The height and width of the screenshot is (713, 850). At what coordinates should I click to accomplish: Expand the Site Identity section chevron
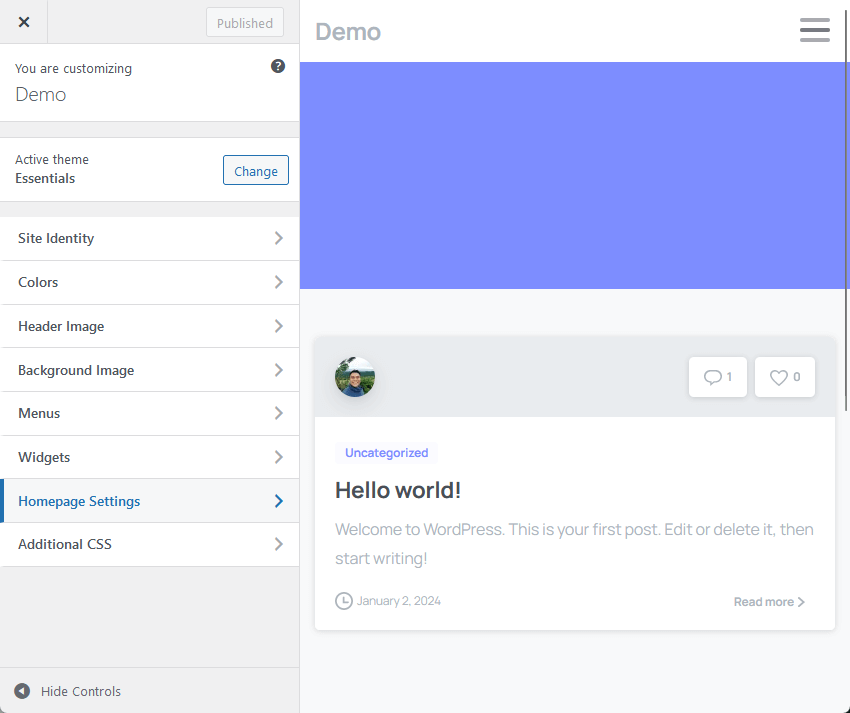pos(278,238)
